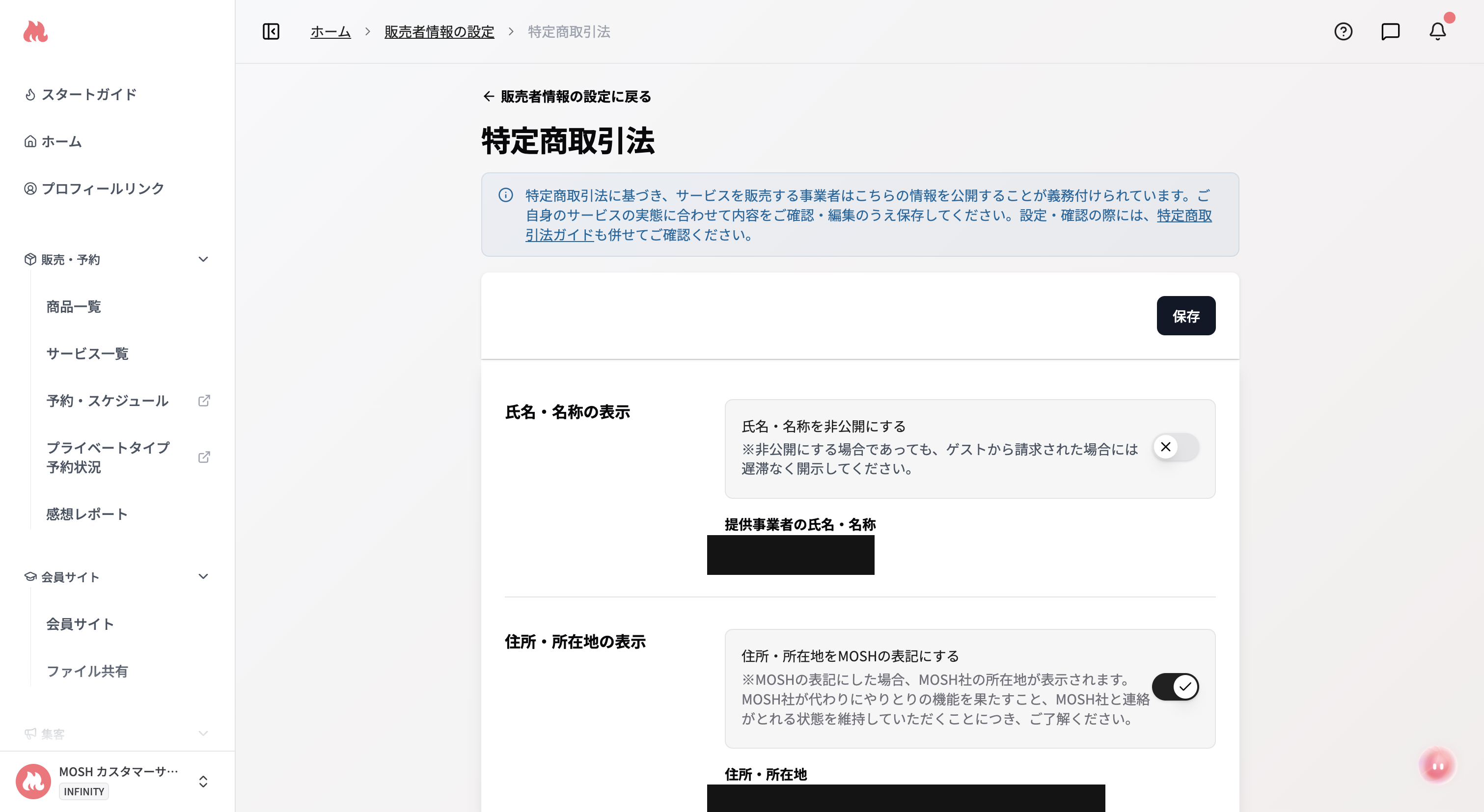Viewport: 1484px width, 812px height.
Task: Click 販売者情報の設定に戻る back link
Action: 567,96
